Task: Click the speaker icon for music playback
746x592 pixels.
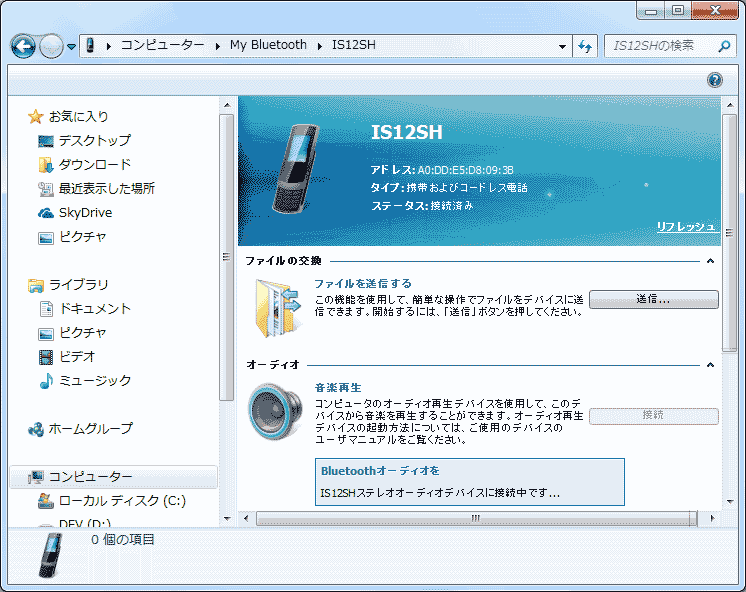Action: (275, 411)
